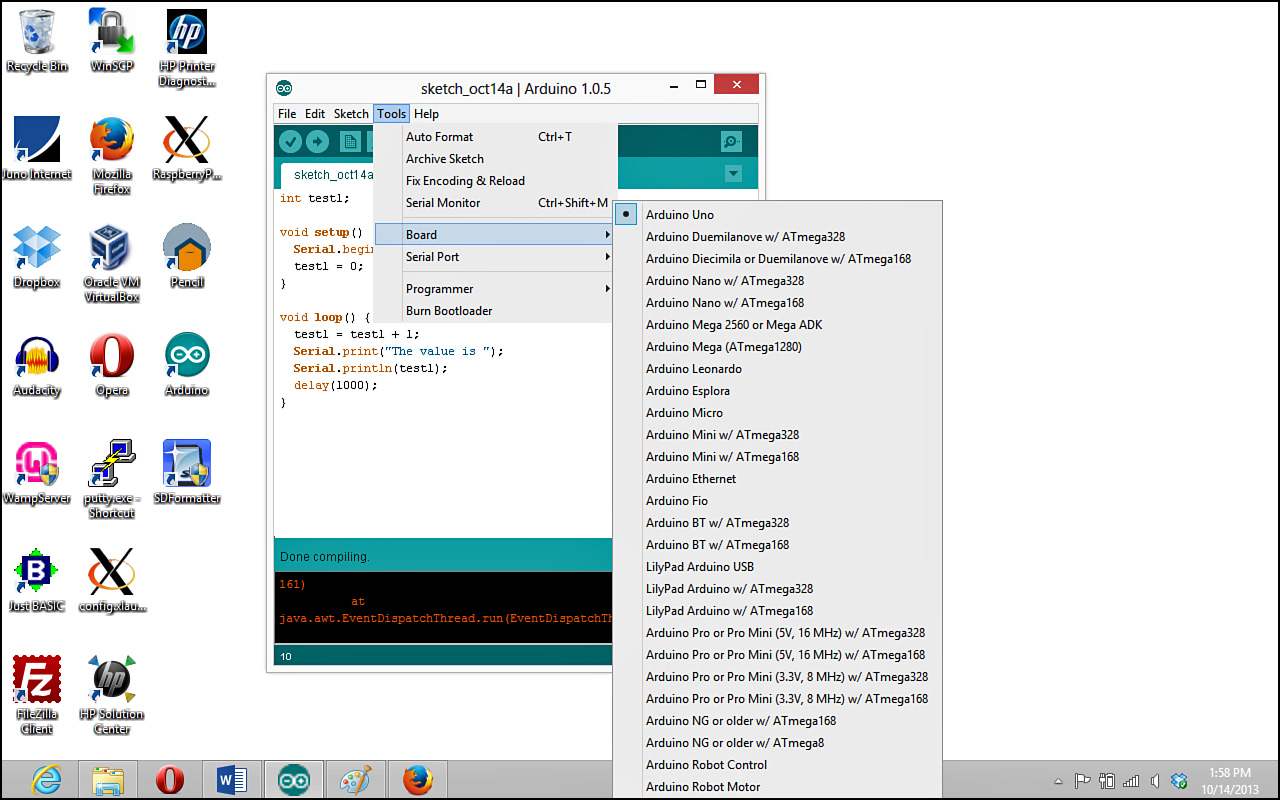Viewport: 1280px width, 800px height.
Task: Open Recycle Bin desktop icon
Action: point(37,40)
